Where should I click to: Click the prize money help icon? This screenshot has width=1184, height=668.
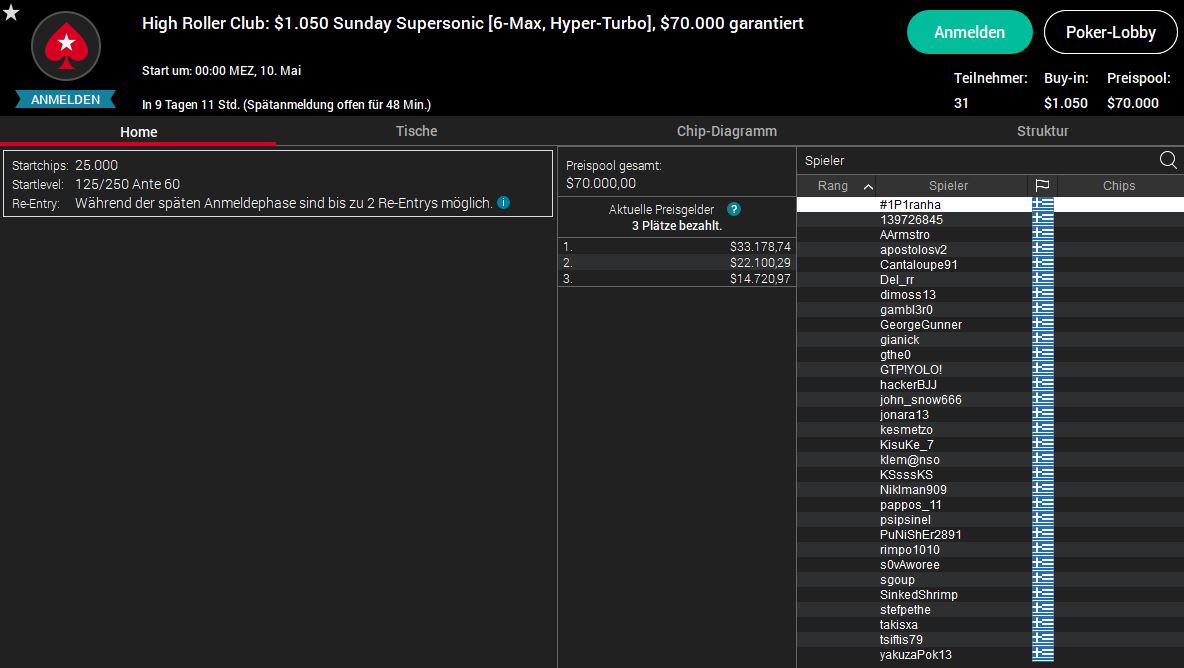[x=734, y=210]
